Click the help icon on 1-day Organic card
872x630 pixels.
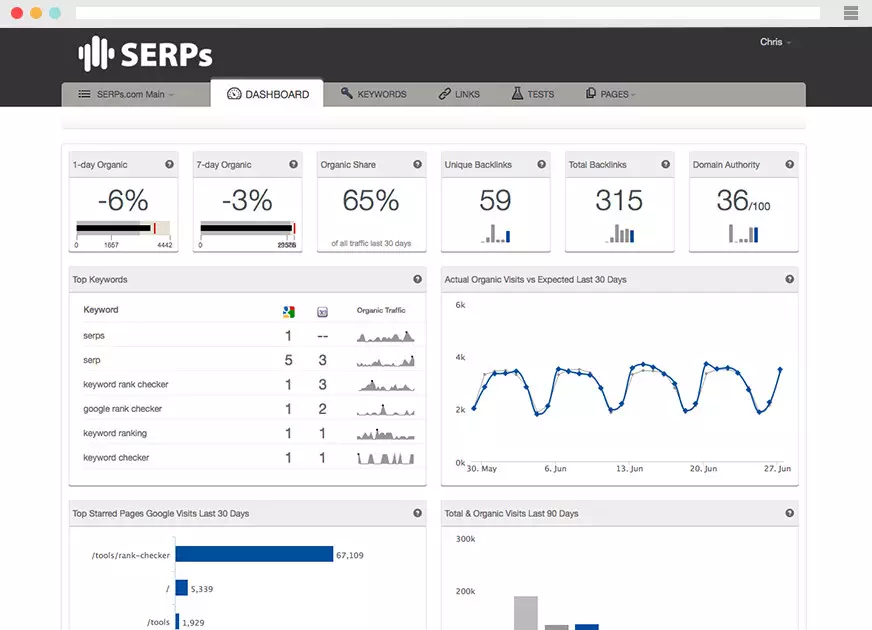click(169, 165)
